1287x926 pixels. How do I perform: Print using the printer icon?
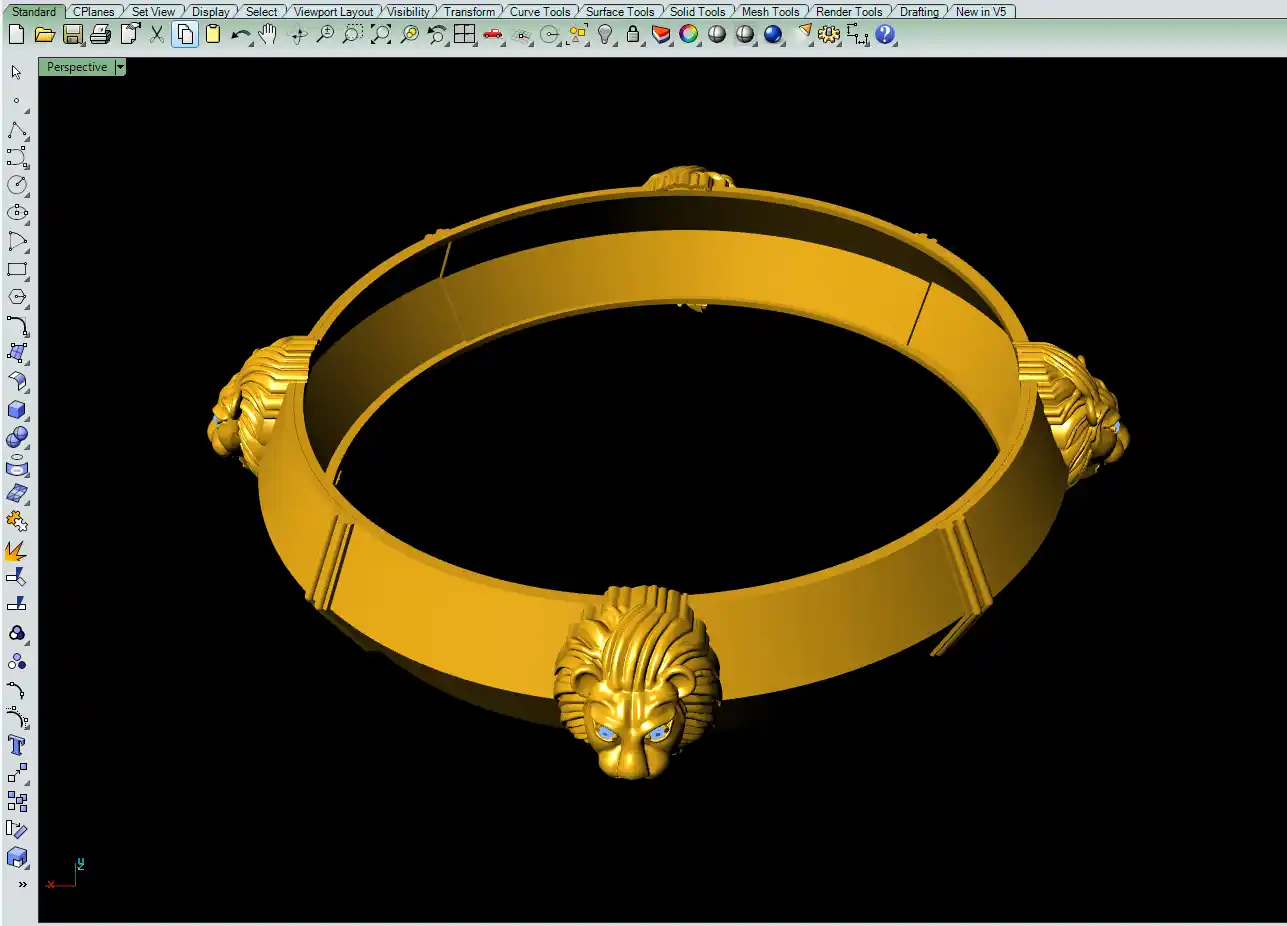click(100, 34)
